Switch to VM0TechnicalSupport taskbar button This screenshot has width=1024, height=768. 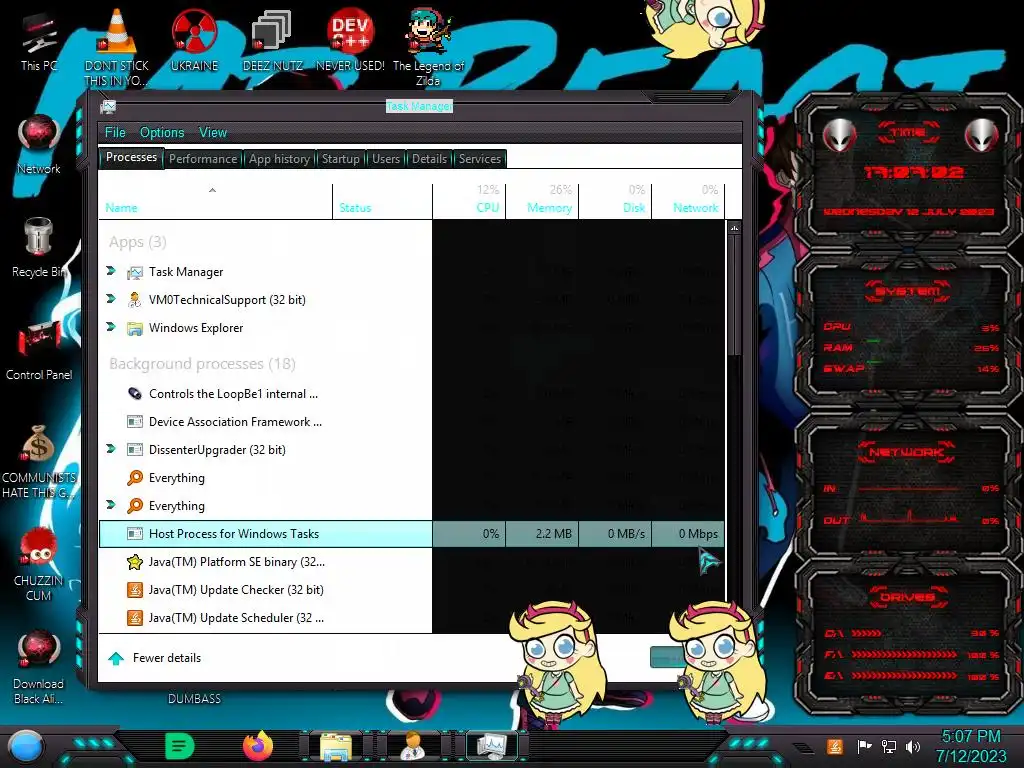(413, 746)
